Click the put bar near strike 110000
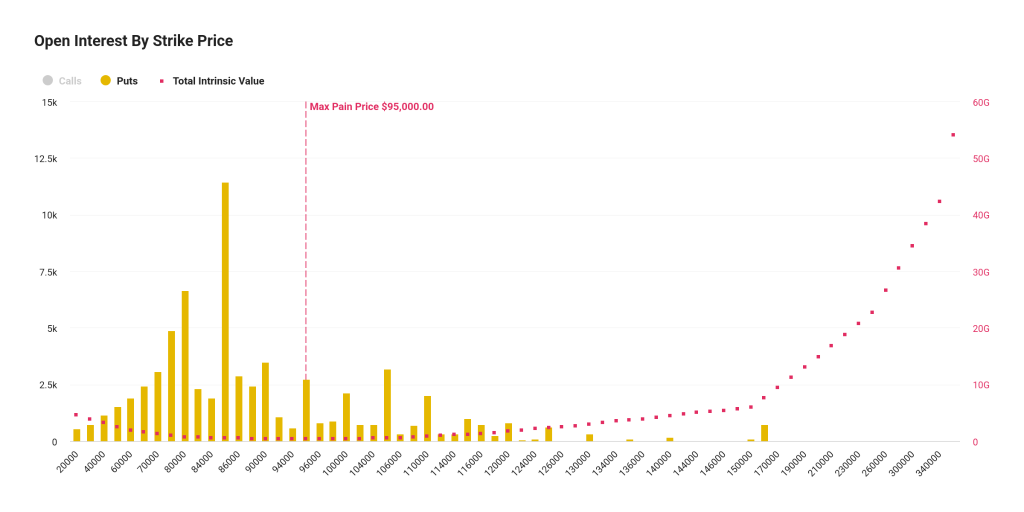Image resolution: width=1024 pixels, height=512 pixels. [x=427, y=418]
